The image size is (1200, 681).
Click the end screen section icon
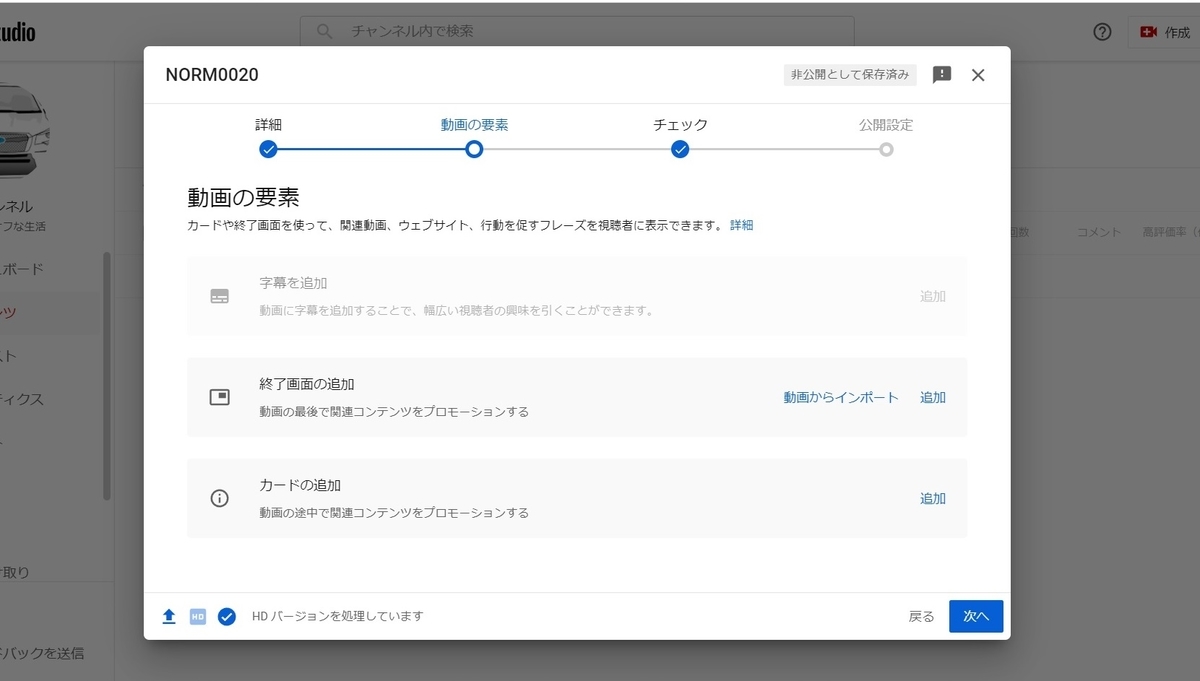(220, 397)
